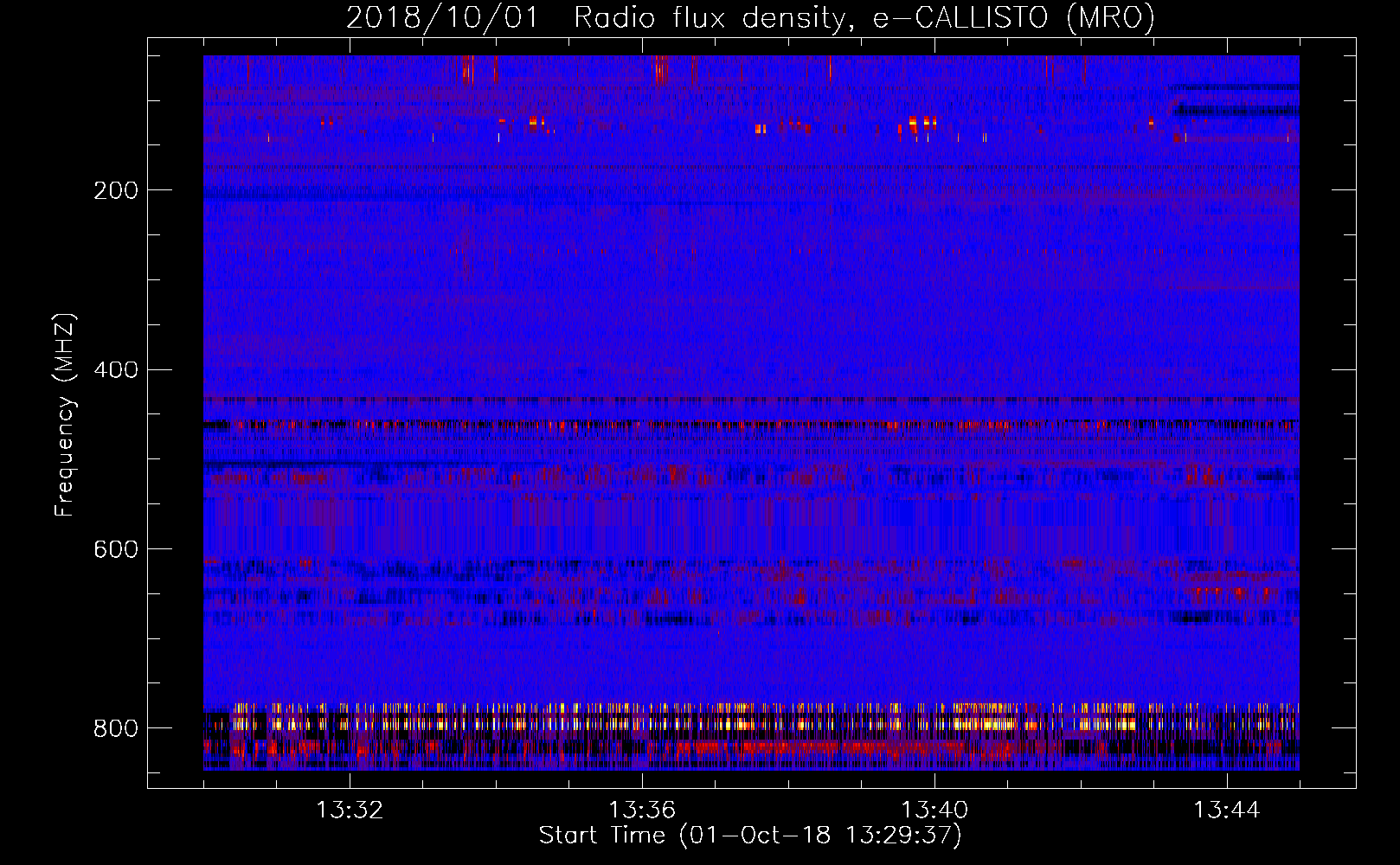
Task: Click the '13:32' time tick label
Action: (350, 811)
